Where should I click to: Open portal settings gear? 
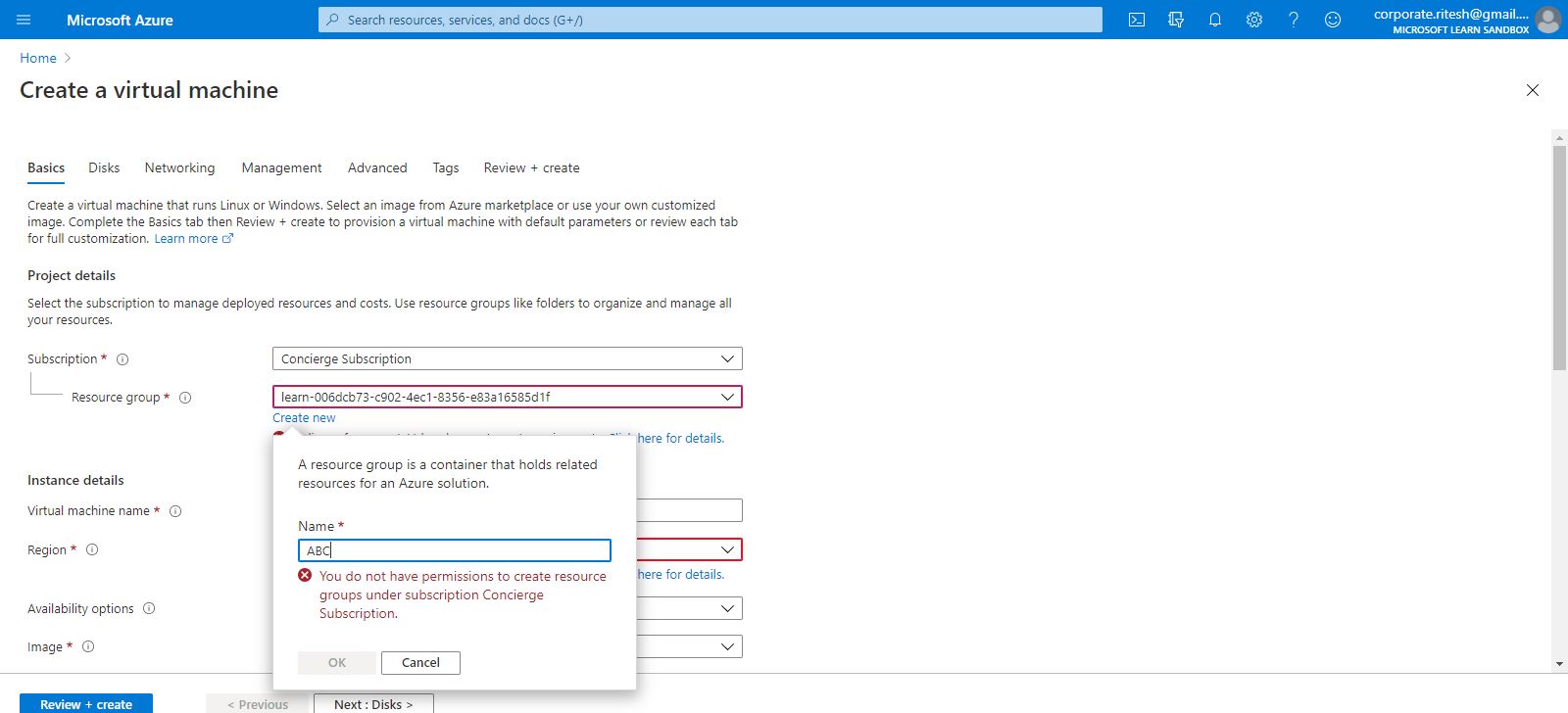[1254, 20]
